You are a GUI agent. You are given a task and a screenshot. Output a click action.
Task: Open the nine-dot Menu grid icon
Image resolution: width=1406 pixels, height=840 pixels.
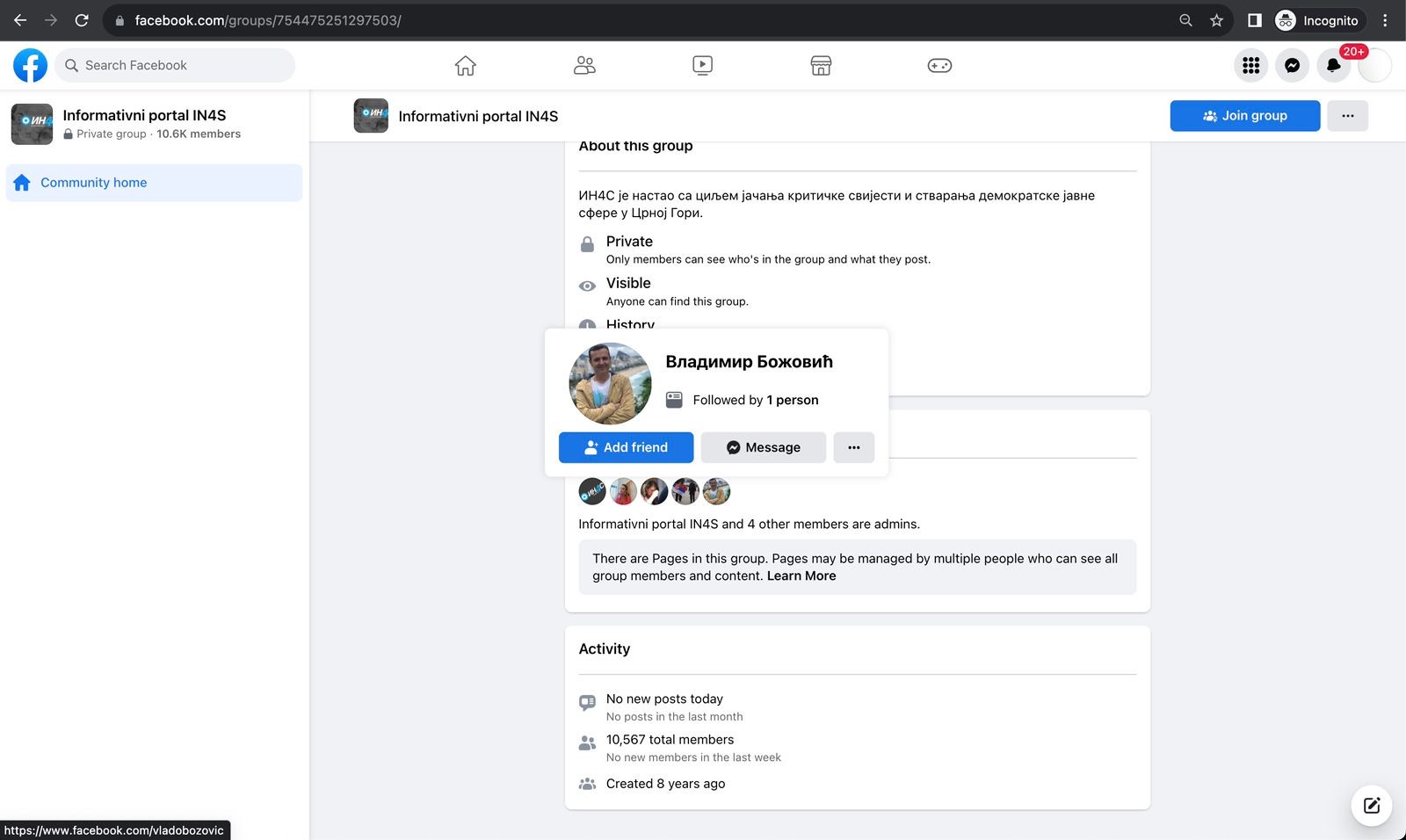coord(1251,65)
